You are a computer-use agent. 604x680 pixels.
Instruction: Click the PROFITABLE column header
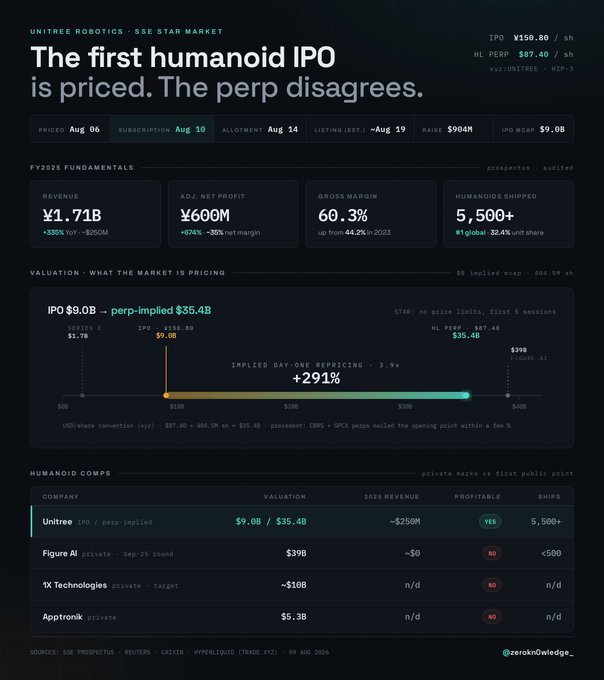(x=477, y=497)
